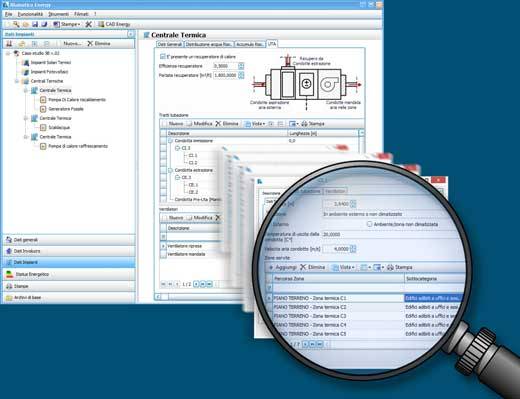Screen dimensions: 520x399
Task: Click the save disk icon in toolbar
Action: tap(35, 24)
